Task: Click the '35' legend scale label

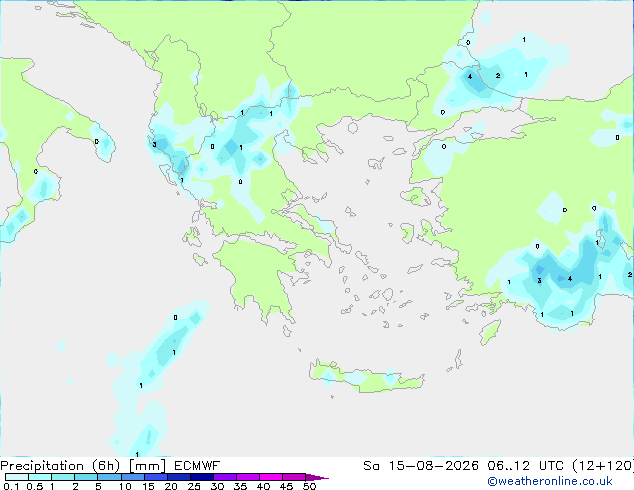Action: click(240, 486)
